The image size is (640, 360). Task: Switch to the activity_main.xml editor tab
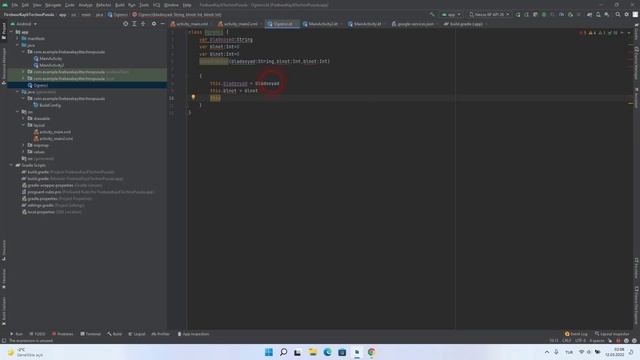click(x=191, y=24)
